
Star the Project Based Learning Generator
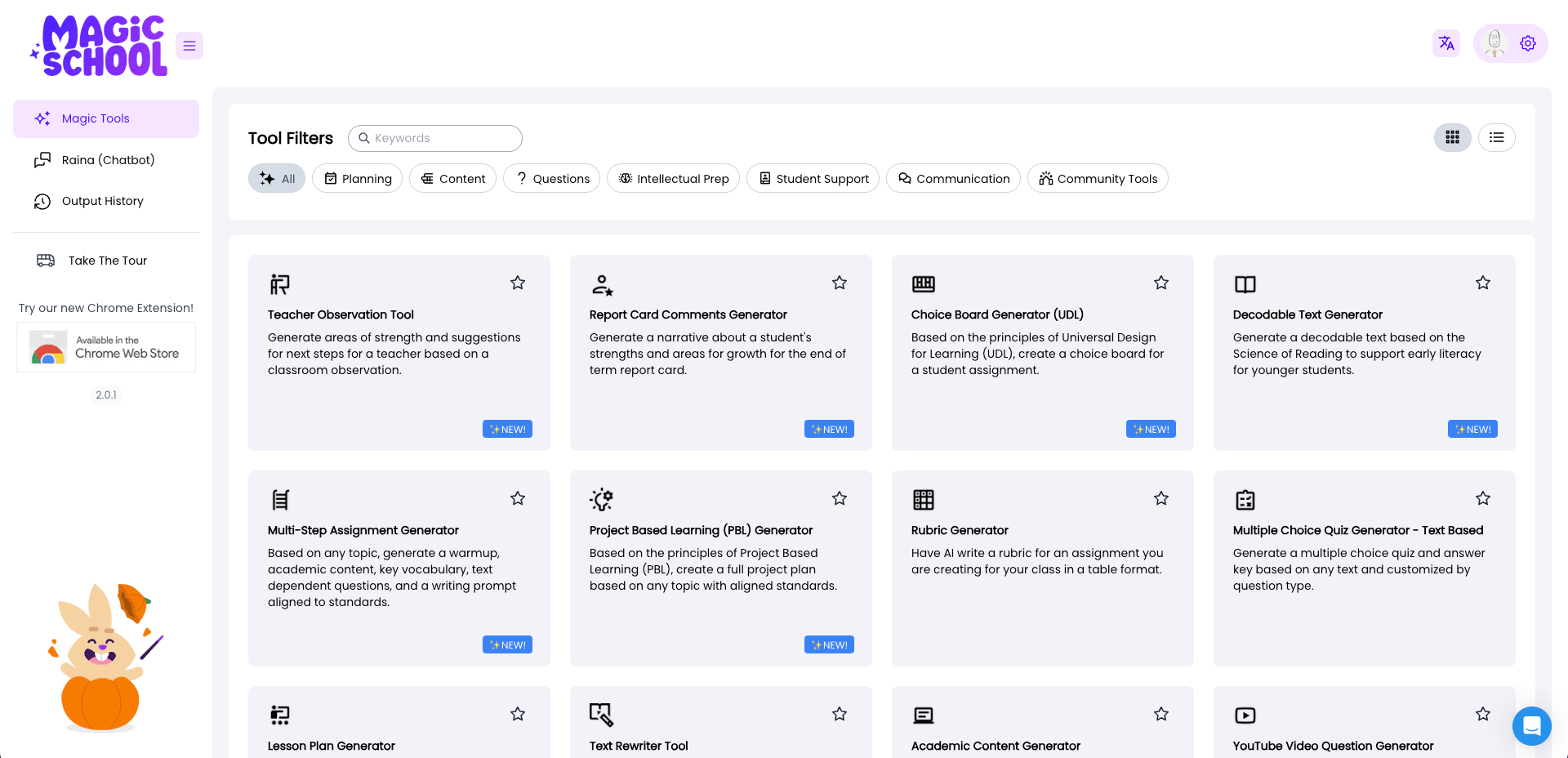click(x=840, y=498)
